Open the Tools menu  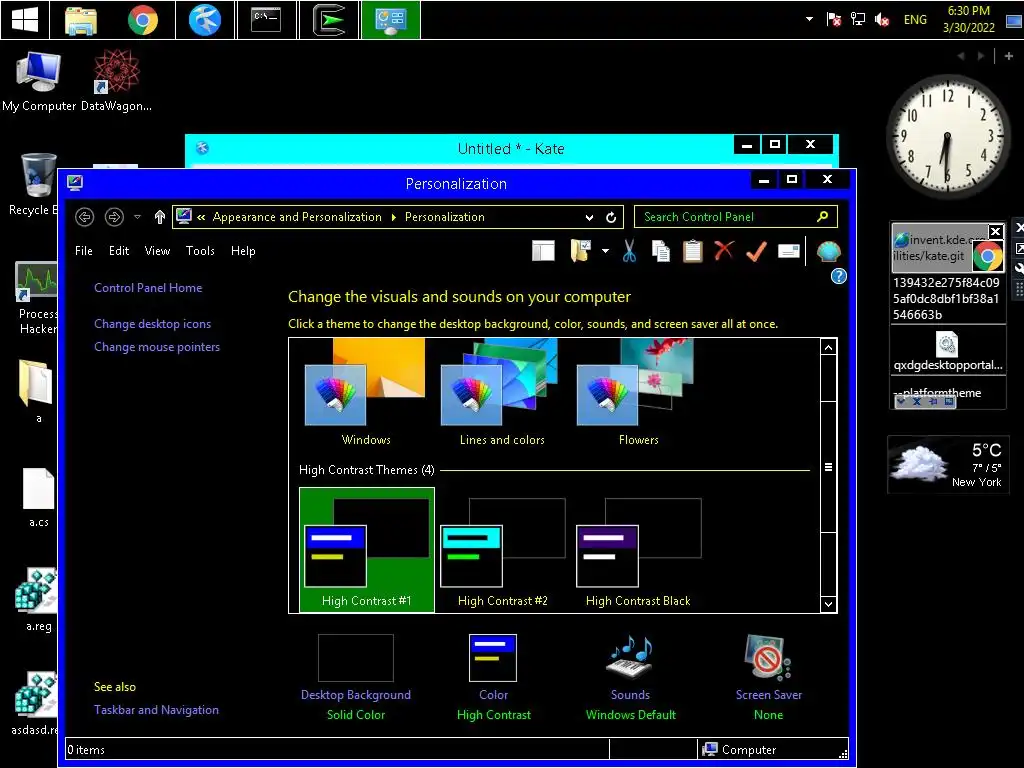(200, 251)
